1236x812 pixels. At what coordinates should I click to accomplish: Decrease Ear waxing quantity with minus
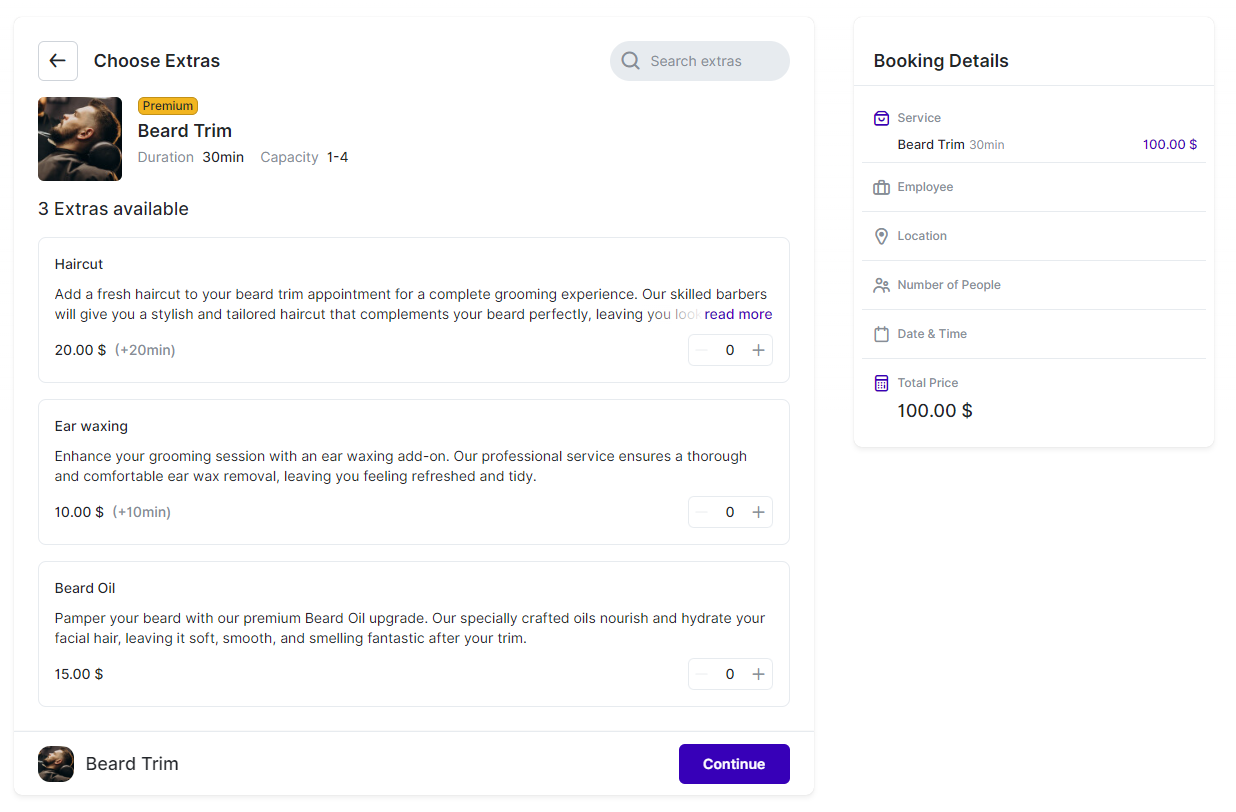click(x=702, y=512)
